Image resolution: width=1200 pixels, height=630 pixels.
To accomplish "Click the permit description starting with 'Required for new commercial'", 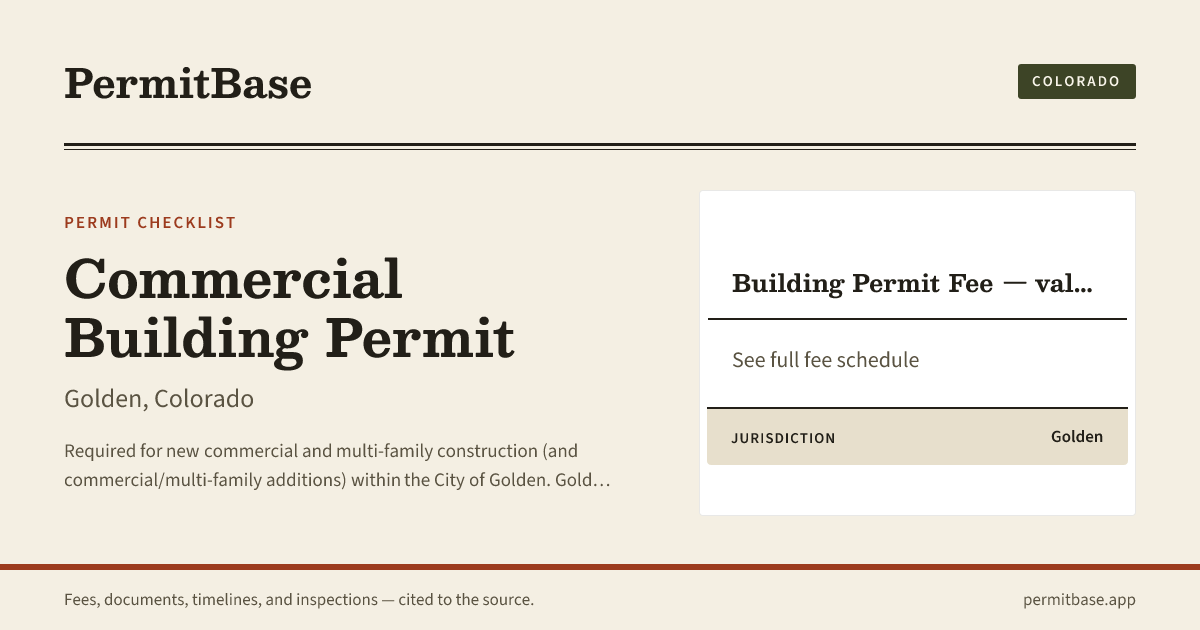I will (337, 465).
